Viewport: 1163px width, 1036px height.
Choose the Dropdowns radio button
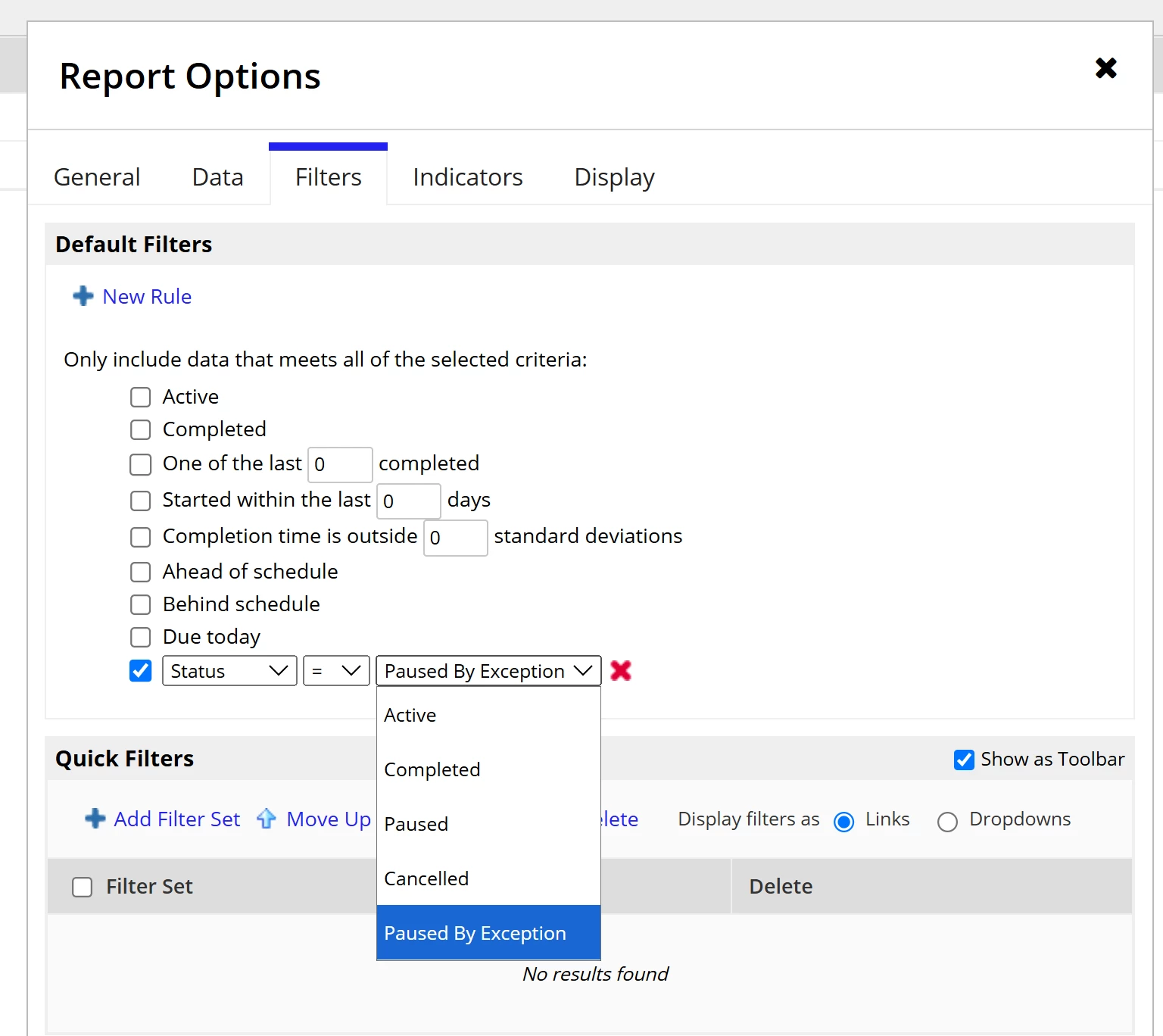pos(947,822)
